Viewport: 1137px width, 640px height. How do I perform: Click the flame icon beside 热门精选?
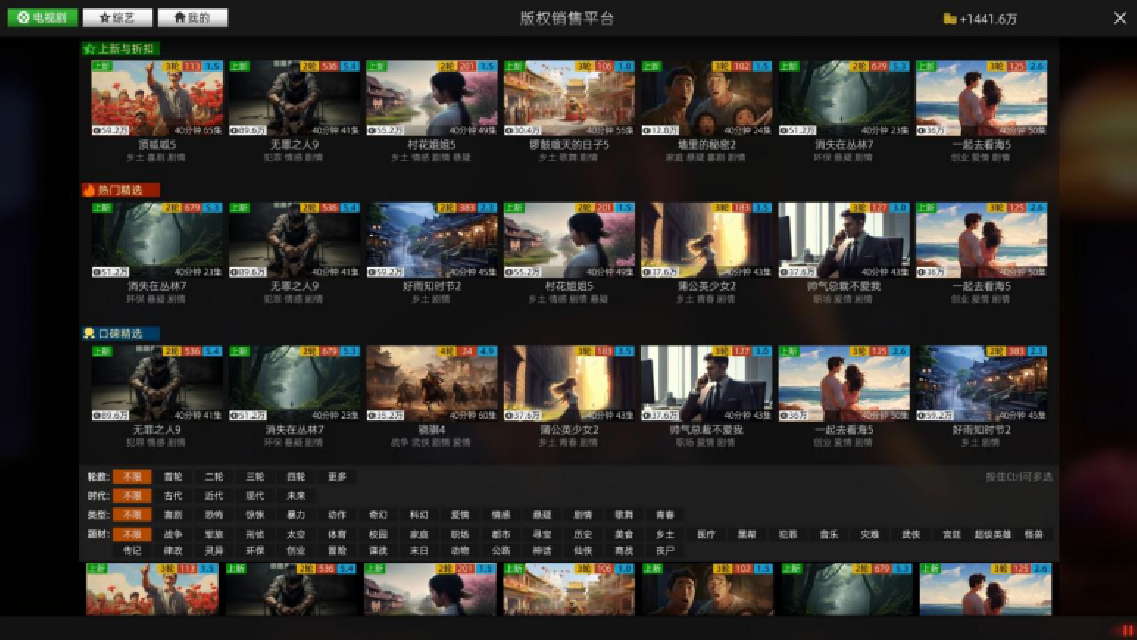[x=89, y=189]
